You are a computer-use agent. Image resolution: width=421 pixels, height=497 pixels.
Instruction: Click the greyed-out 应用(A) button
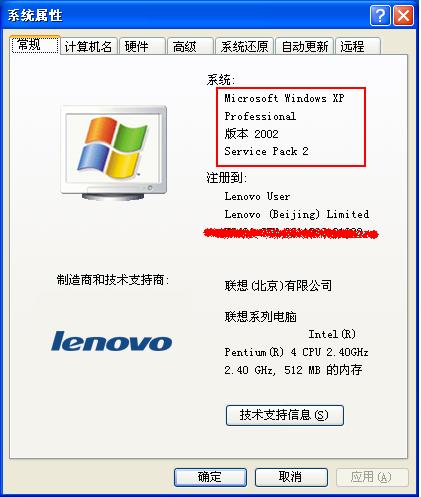tap(372, 477)
